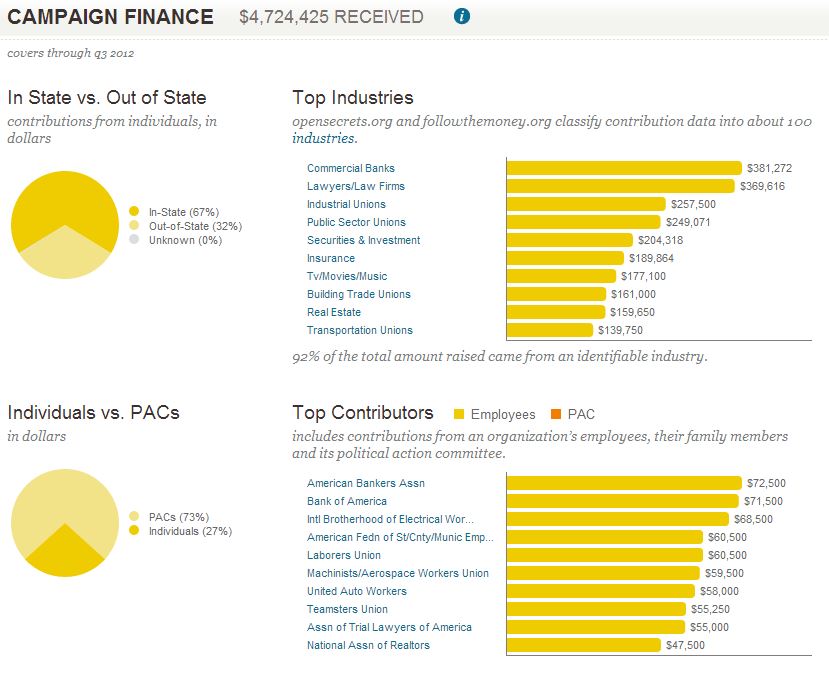Select the United Auto Workers link
This screenshot has width=829, height=675.
356,591
